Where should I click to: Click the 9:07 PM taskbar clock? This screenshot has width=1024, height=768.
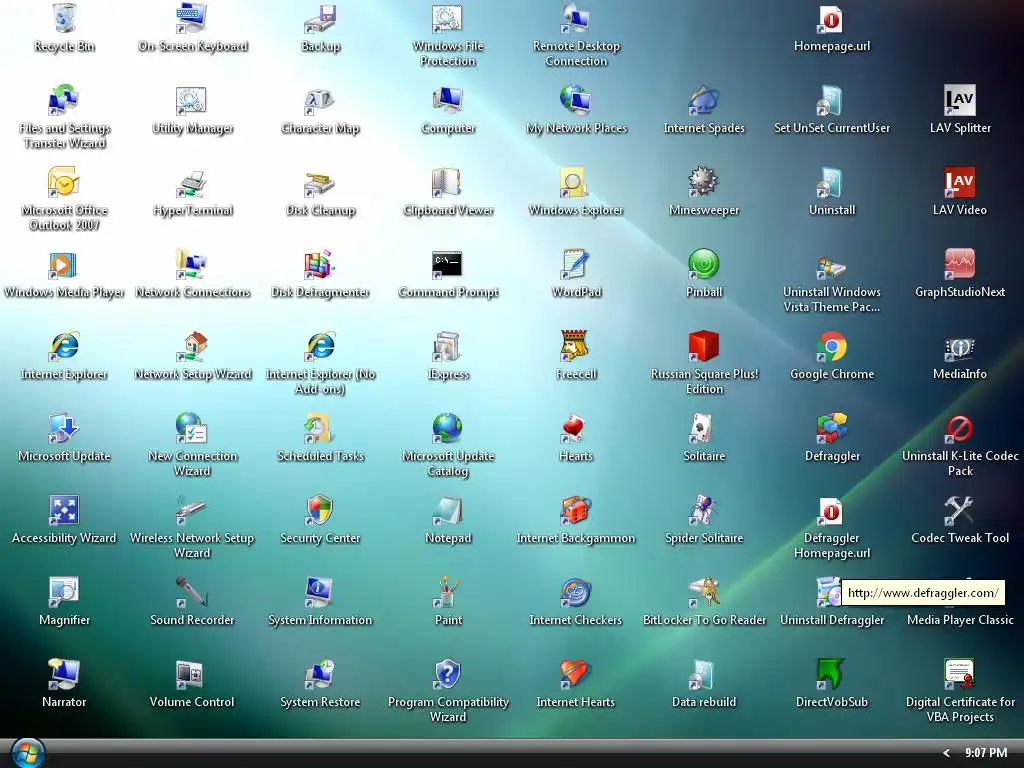986,753
